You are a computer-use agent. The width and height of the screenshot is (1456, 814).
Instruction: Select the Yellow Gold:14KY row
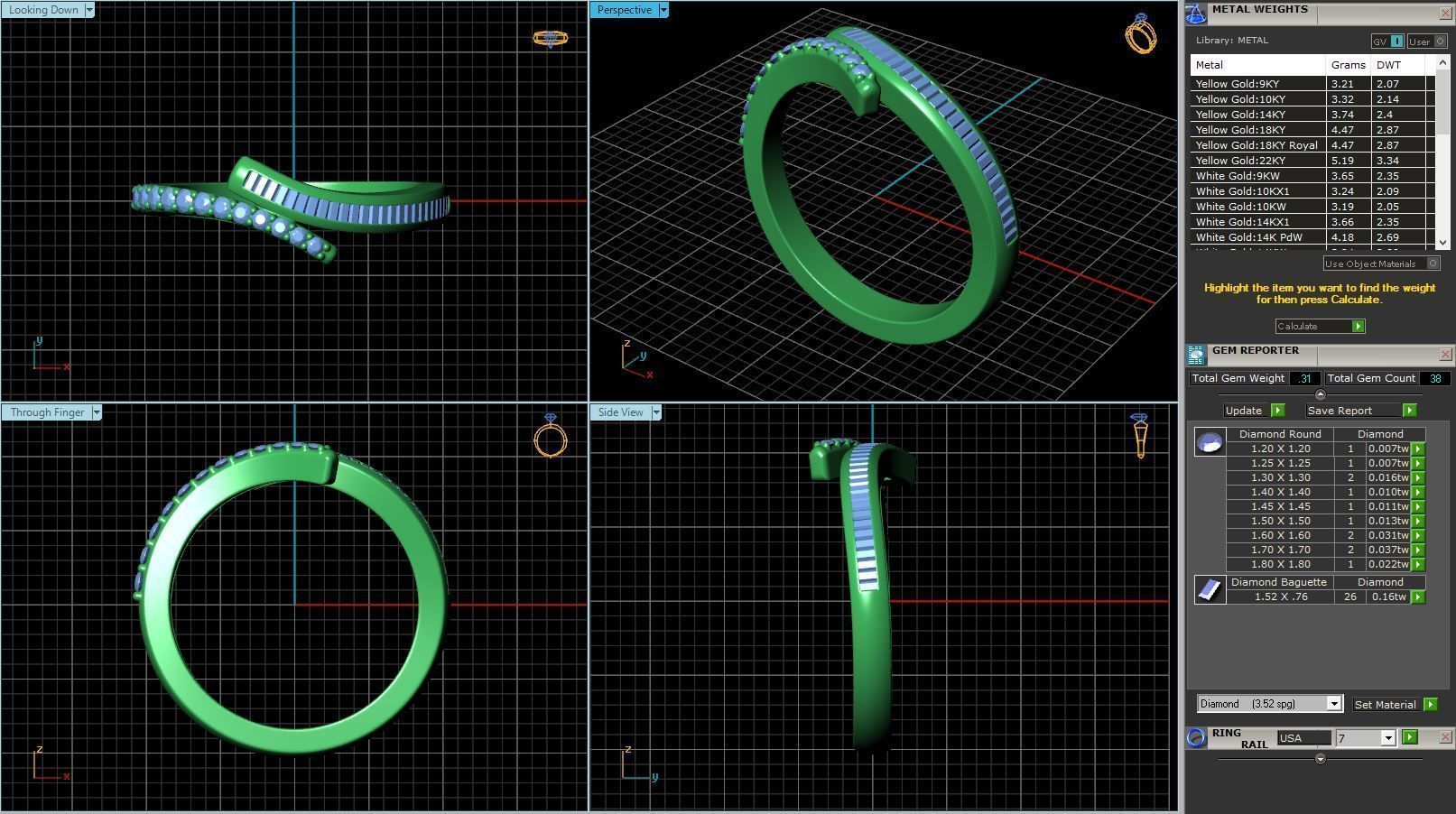tap(1312, 115)
